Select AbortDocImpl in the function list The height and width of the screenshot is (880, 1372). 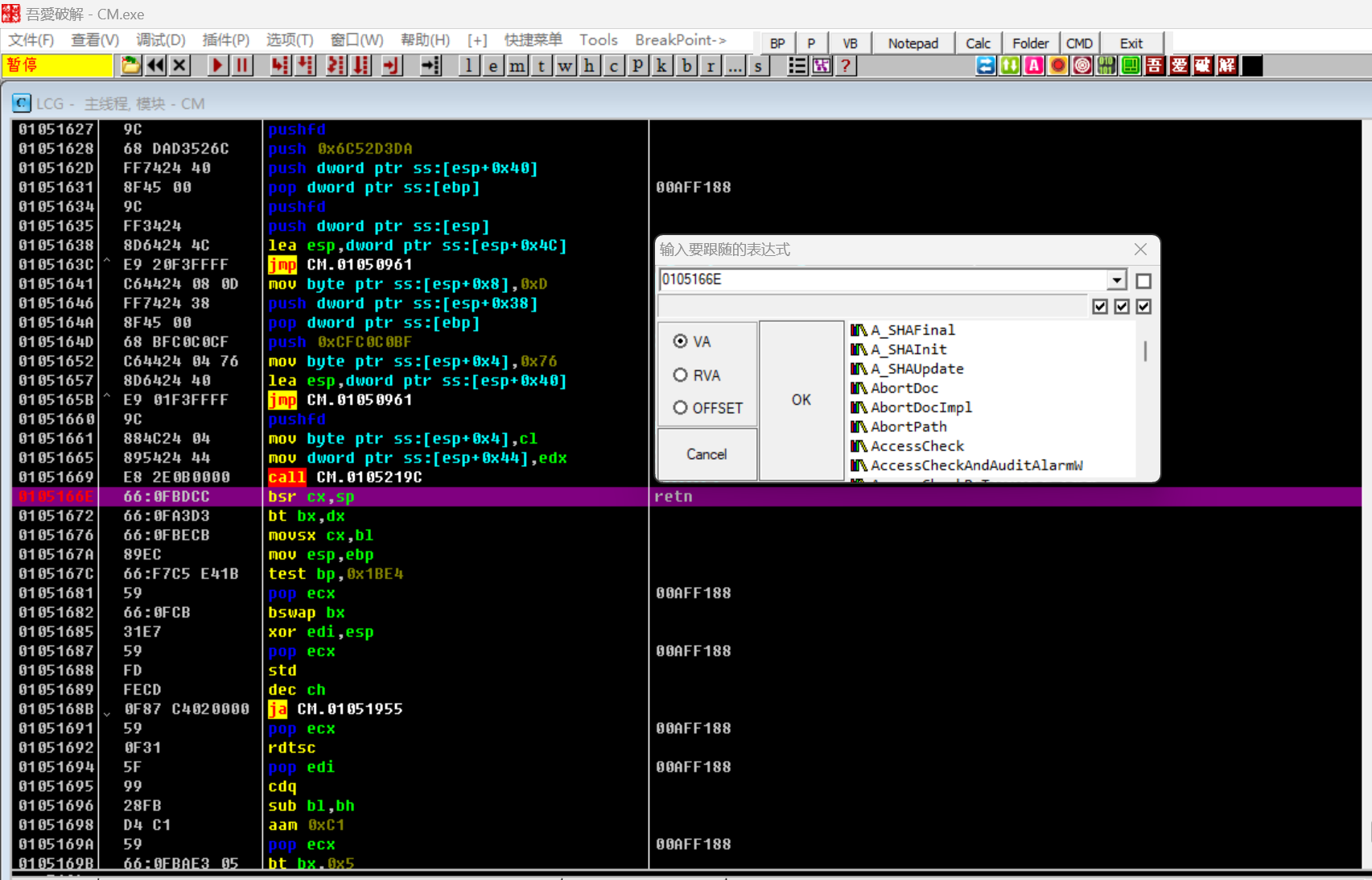point(921,407)
